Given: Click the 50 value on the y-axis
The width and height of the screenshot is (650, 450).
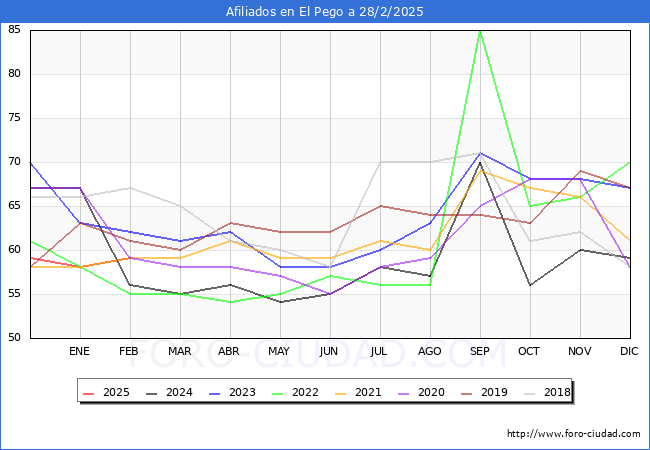Looking at the screenshot, I should [x=14, y=337].
